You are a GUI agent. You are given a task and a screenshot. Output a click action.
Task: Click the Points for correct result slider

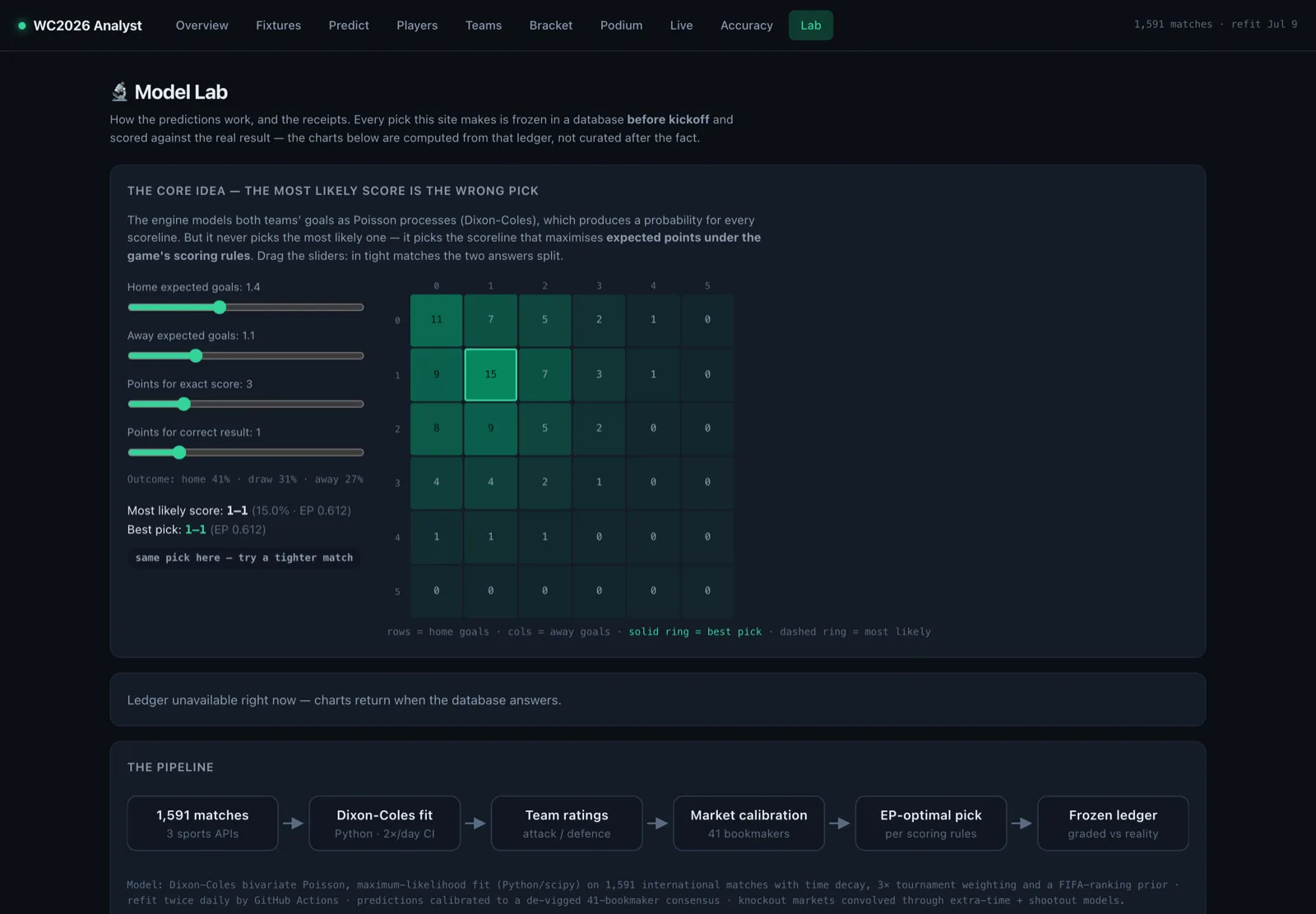(x=246, y=452)
